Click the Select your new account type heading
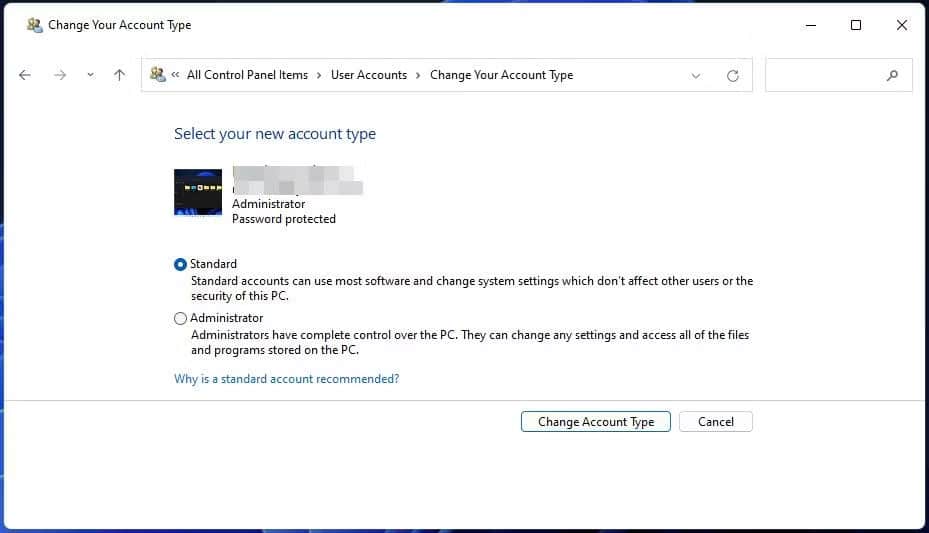 [x=275, y=134]
